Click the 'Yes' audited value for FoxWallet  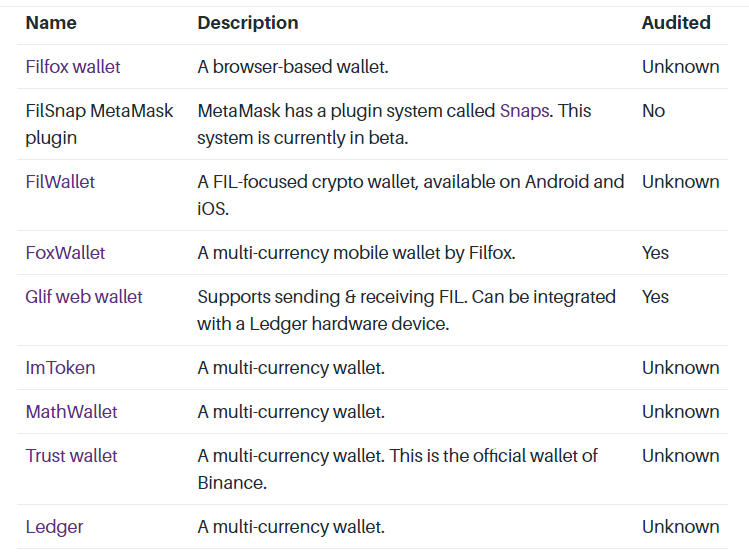click(x=655, y=253)
